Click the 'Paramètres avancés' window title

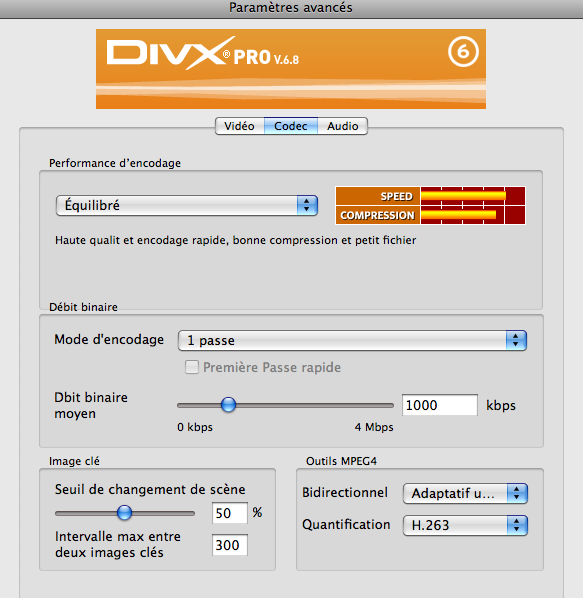291,8
